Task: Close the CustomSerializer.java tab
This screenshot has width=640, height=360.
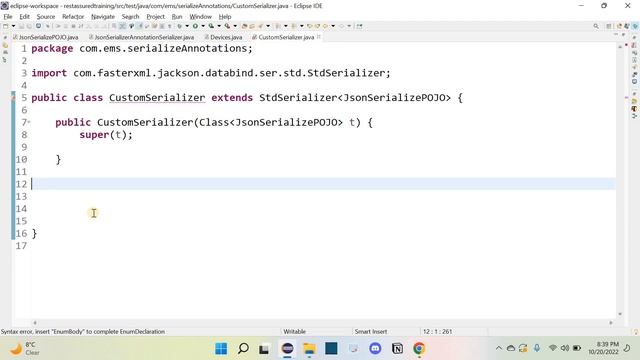Action: point(319,37)
